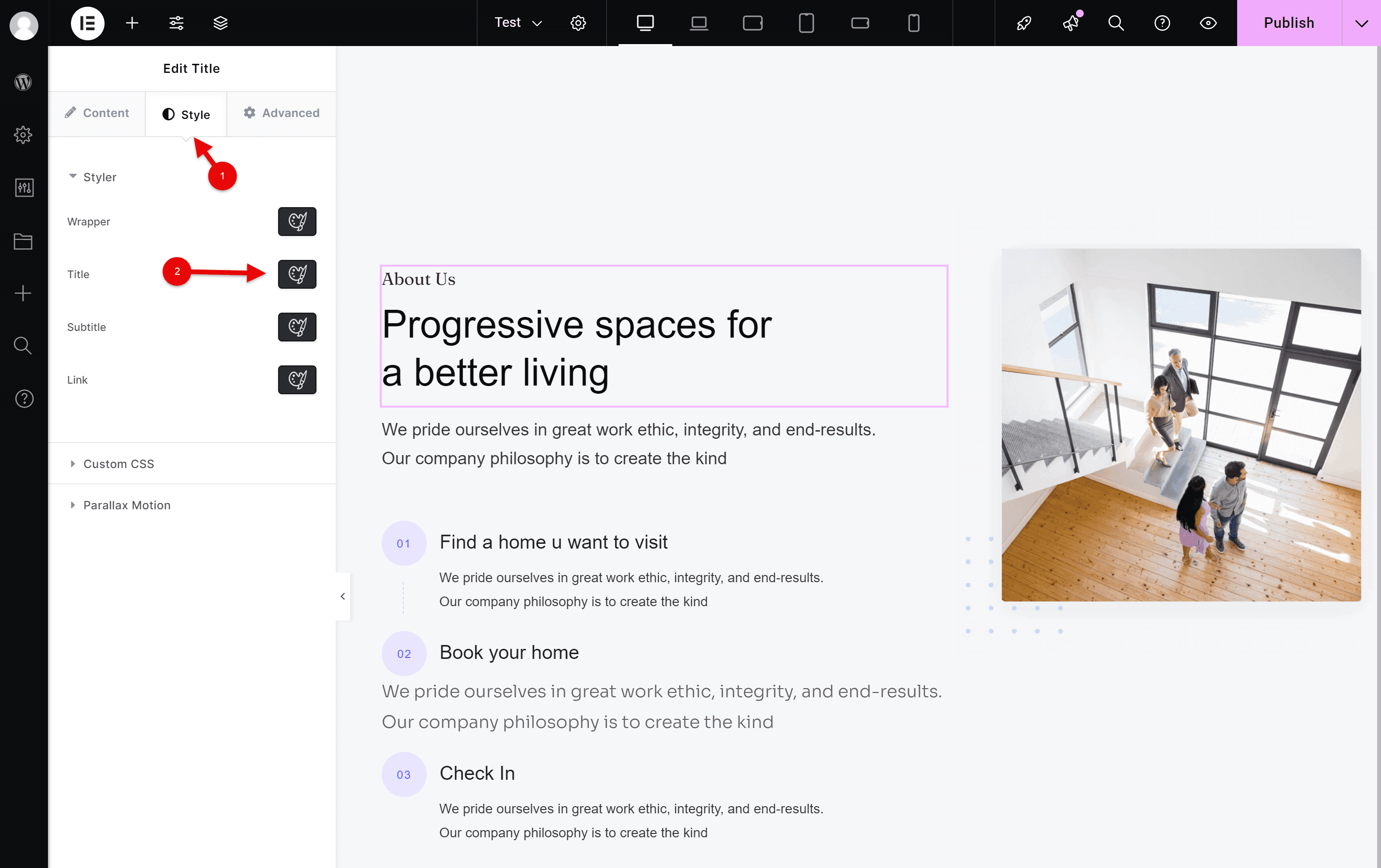Image resolution: width=1381 pixels, height=868 pixels.
Task: Click the What's New megaphone icon
Action: 1070,23
